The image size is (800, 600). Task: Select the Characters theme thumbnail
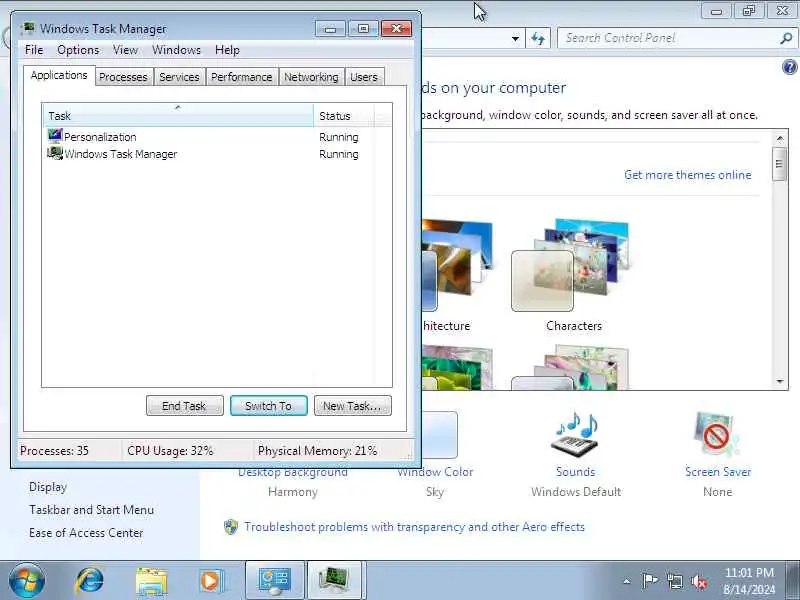[x=571, y=265]
